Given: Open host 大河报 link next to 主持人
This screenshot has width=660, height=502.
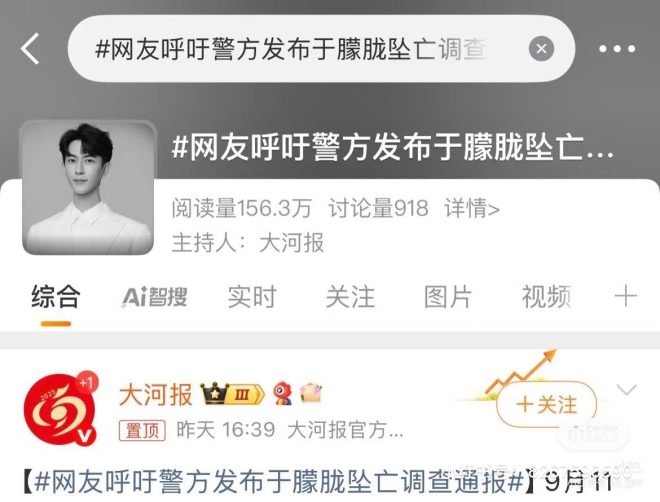Looking at the screenshot, I should click(x=291, y=243).
